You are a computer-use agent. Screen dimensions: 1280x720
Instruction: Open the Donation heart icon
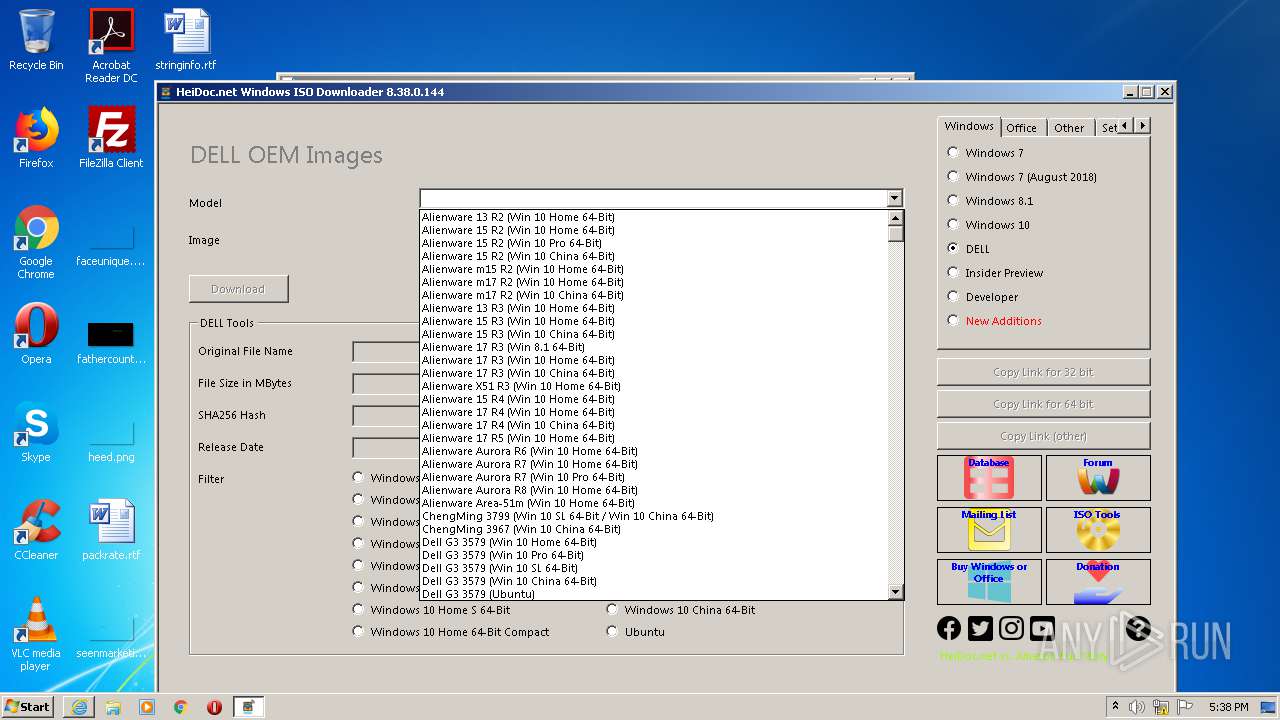coord(1098,582)
